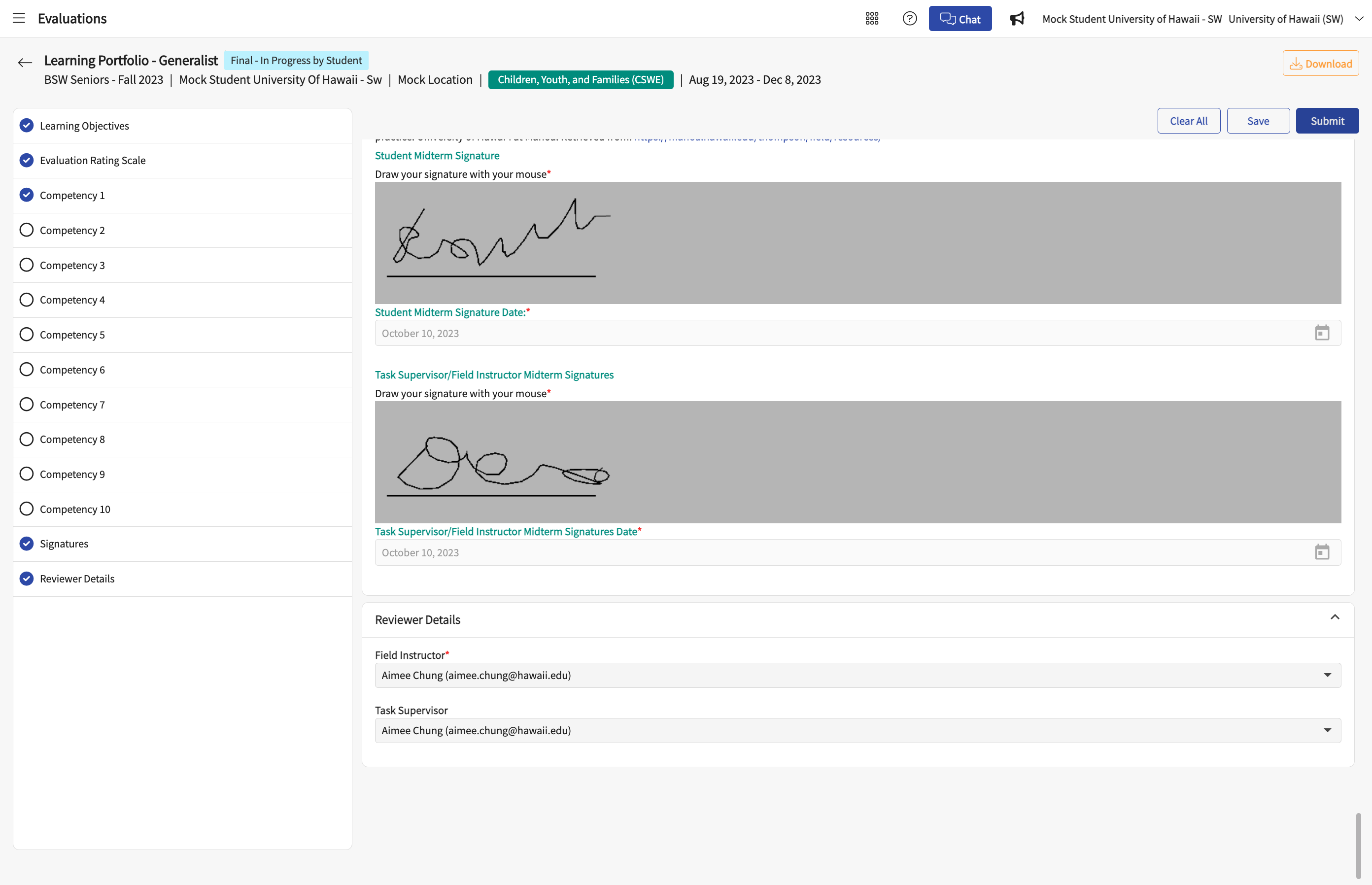Select the Competency 4 status circle
1372x885 pixels.
point(27,300)
